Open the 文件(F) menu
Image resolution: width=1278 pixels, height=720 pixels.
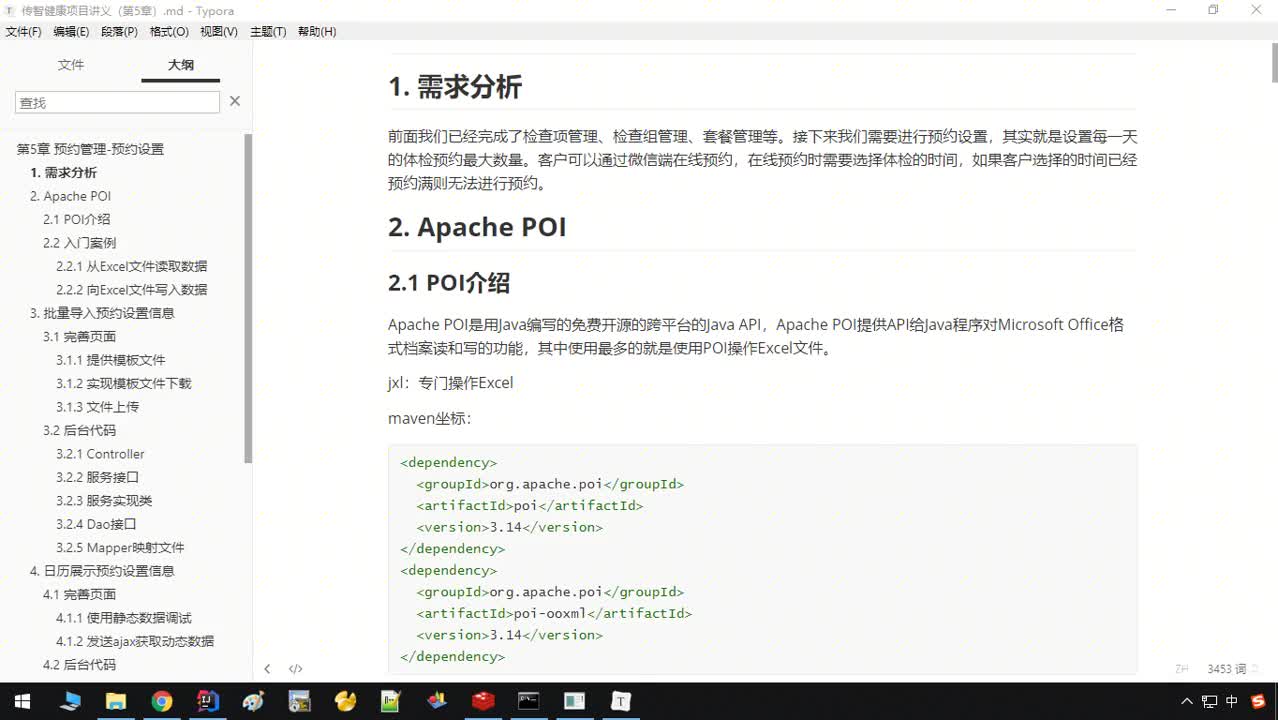point(24,32)
